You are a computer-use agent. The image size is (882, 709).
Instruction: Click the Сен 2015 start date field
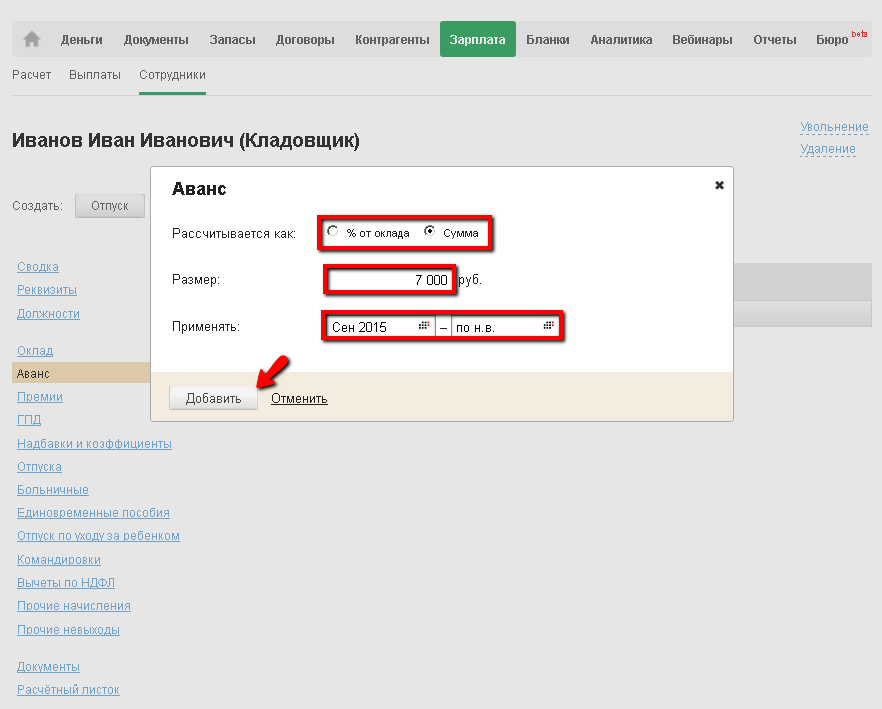(381, 327)
